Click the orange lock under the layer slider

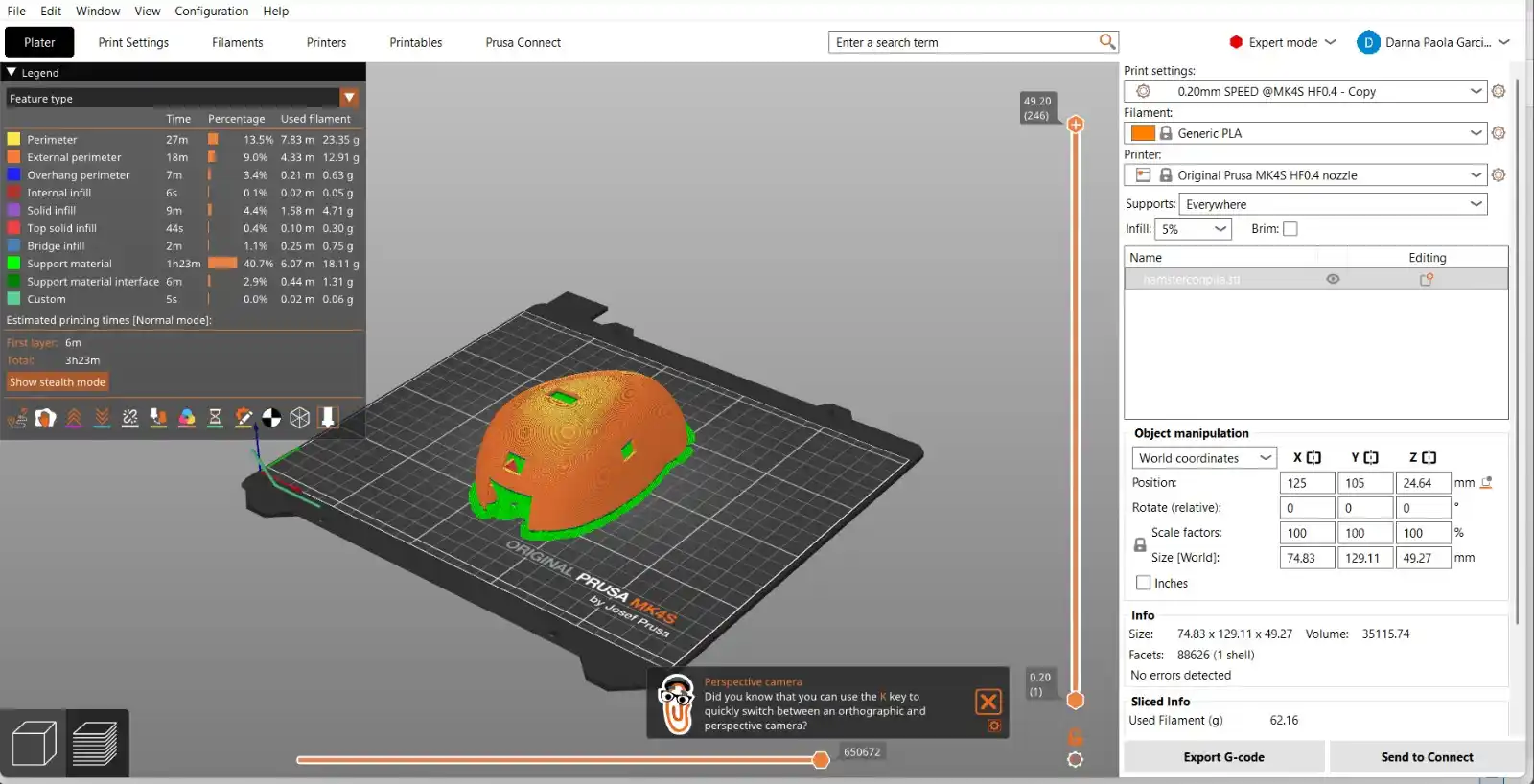1076,737
